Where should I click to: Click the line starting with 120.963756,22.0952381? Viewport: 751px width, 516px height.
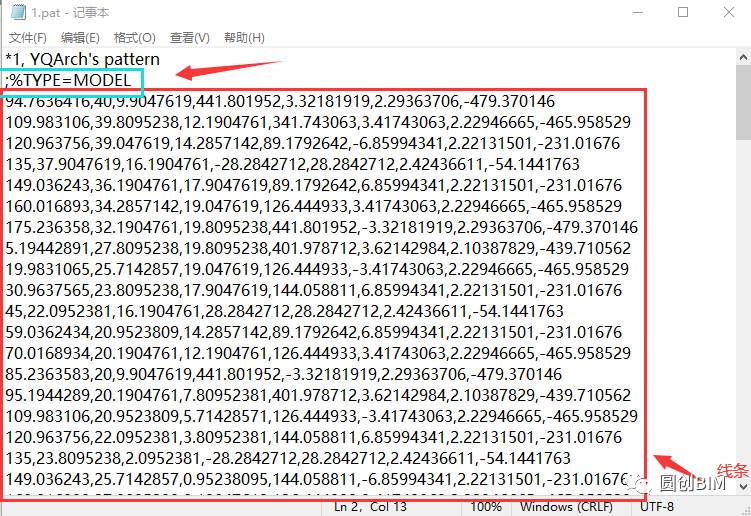tap(314, 437)
